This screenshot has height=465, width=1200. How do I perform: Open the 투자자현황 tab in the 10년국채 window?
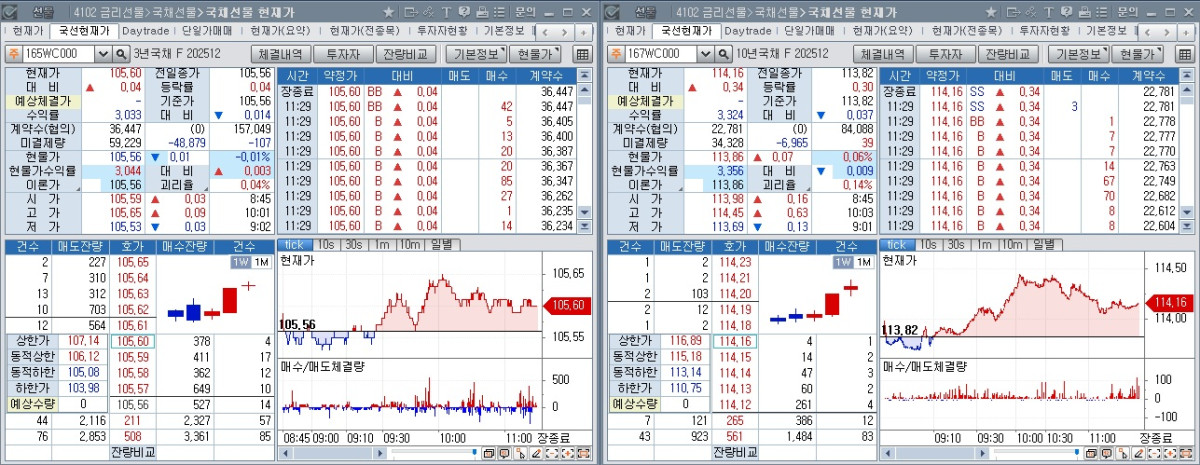coord(1044,31)
